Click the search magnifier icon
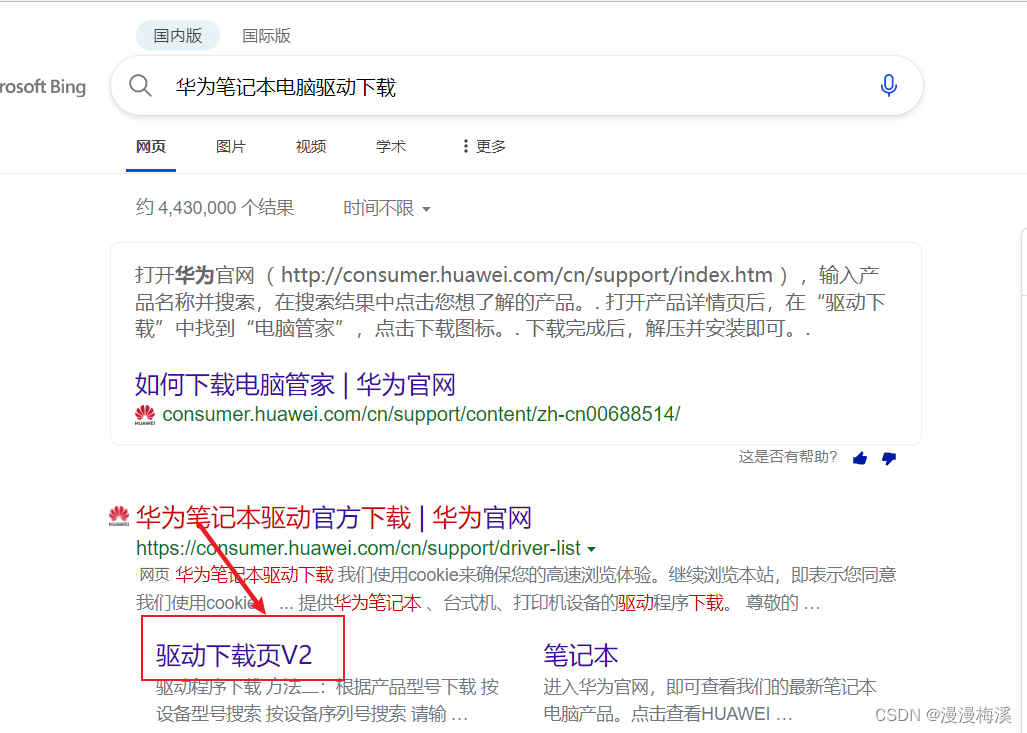 pos(140,86)
